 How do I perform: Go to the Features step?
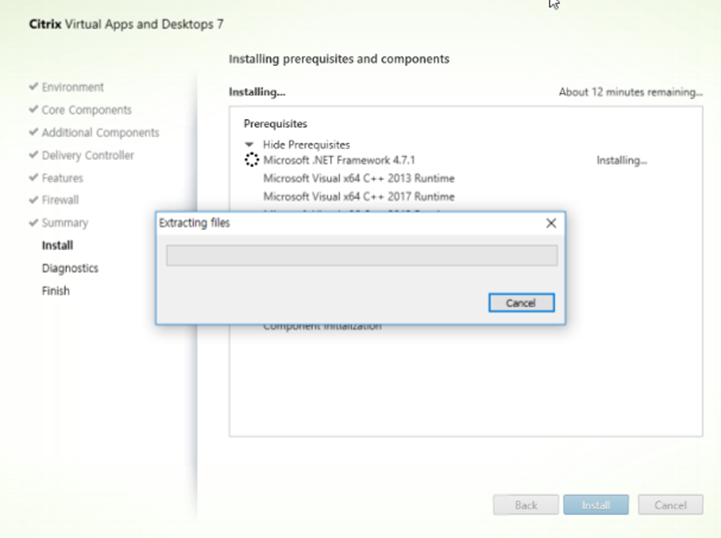63,178
